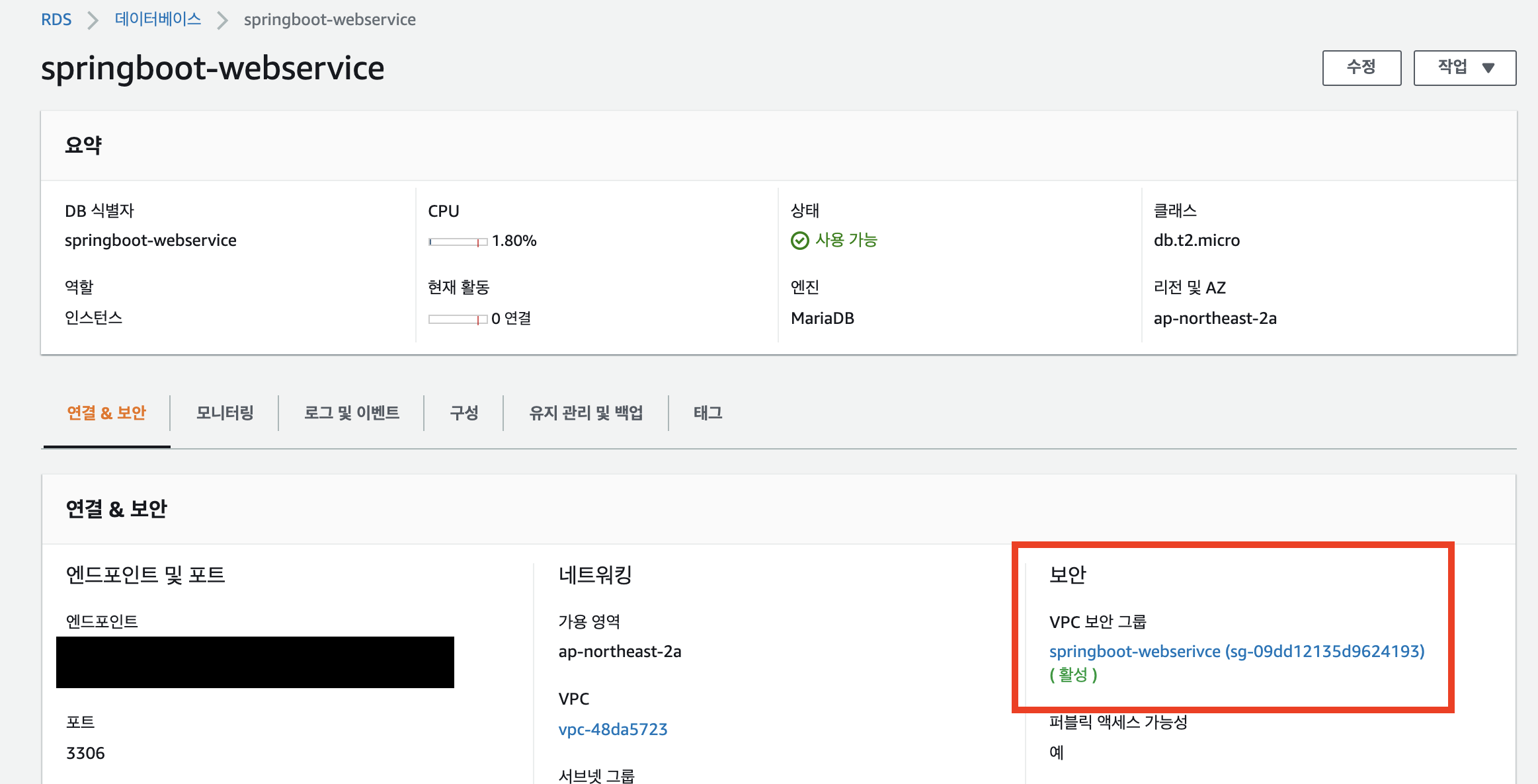Click the blacked-out endpoint field
The height and width of the screenshot is (784, 1538).
[x=255, y=662]
